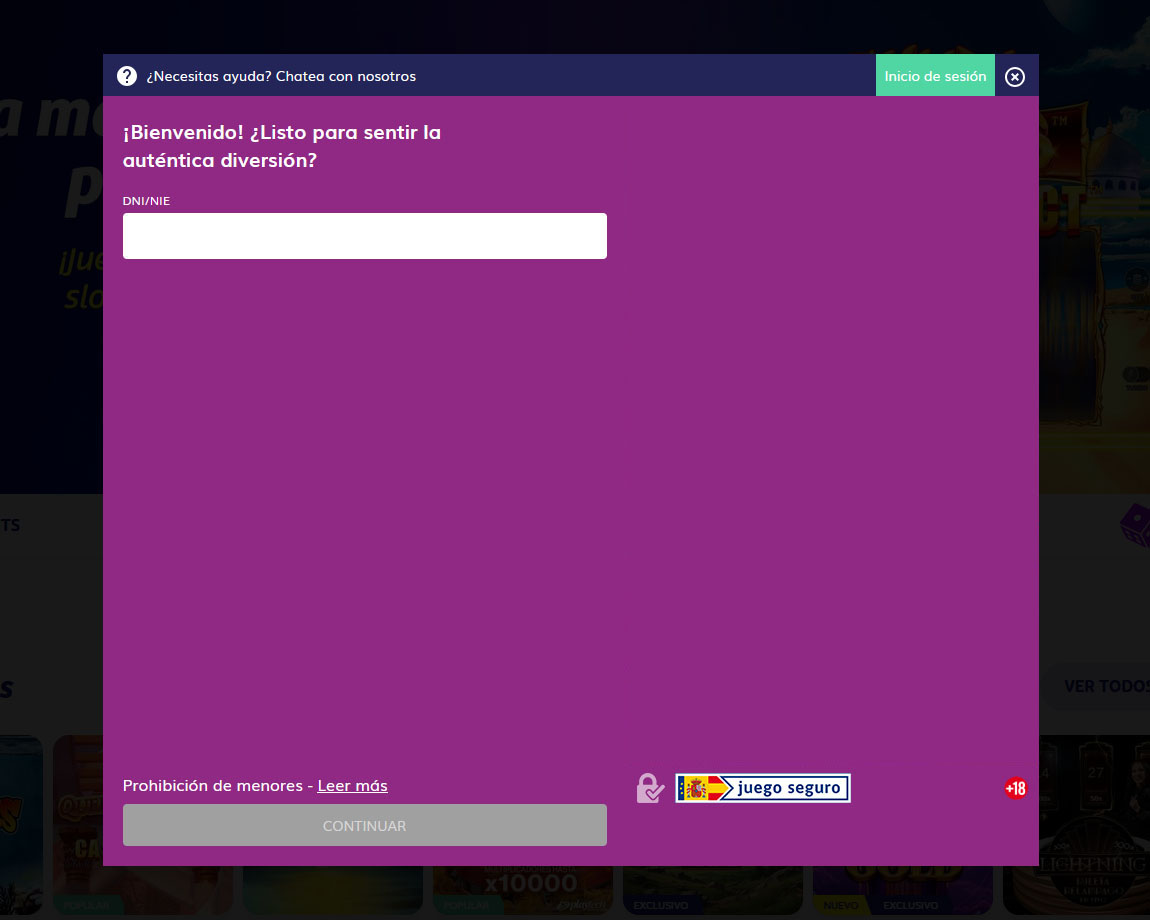
Task: Click the red +18 age restriction icon
Action: point(1015,788)
